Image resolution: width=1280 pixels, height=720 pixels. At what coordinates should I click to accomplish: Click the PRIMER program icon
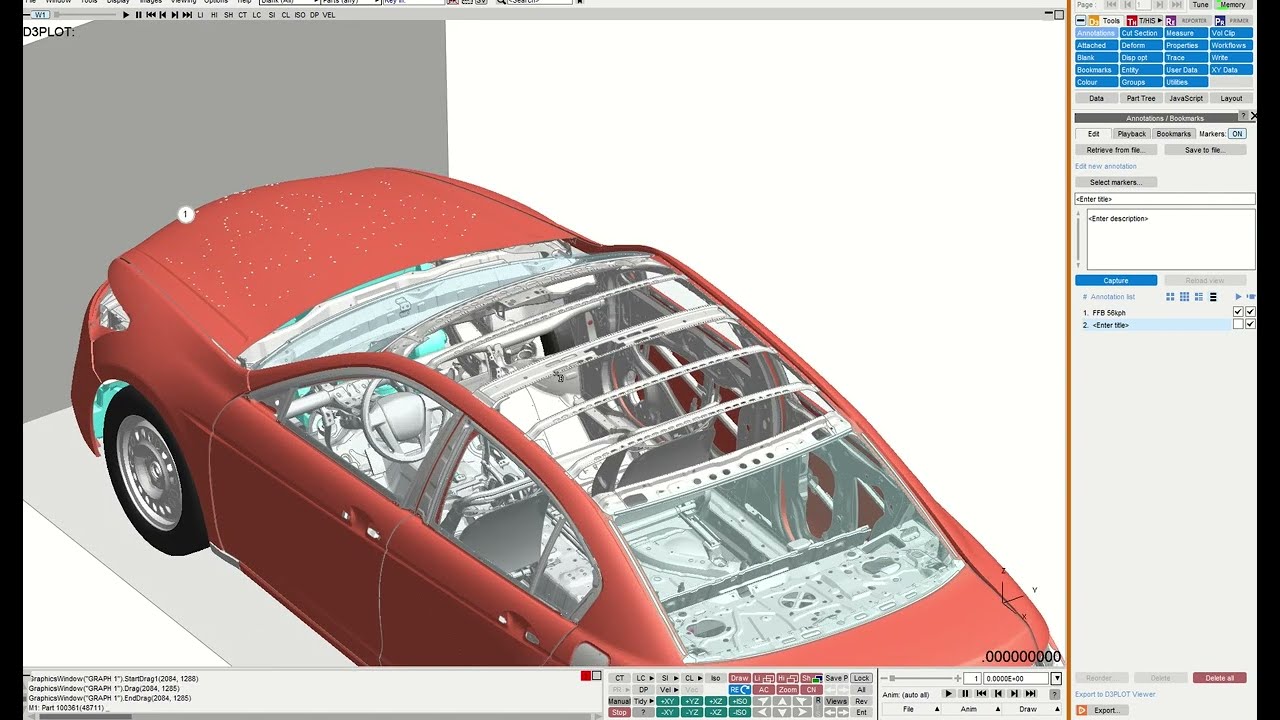pyautogui.click(x=1220, y=21)
